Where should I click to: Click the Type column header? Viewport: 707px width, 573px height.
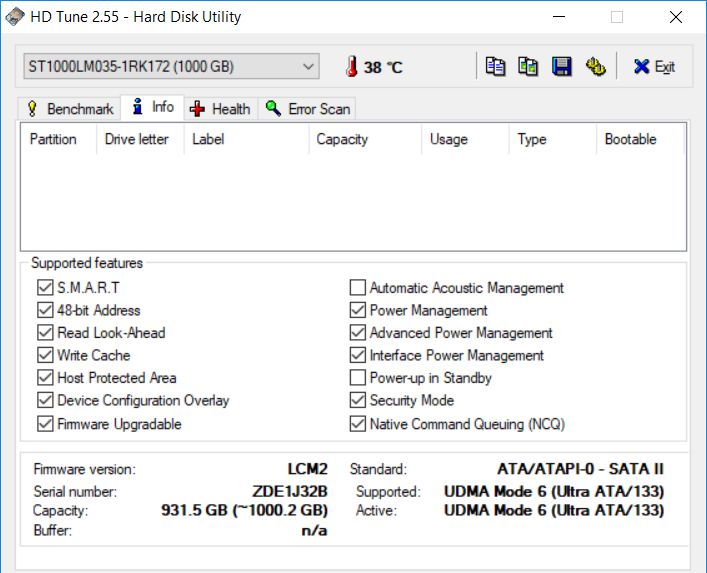(553, 139)
